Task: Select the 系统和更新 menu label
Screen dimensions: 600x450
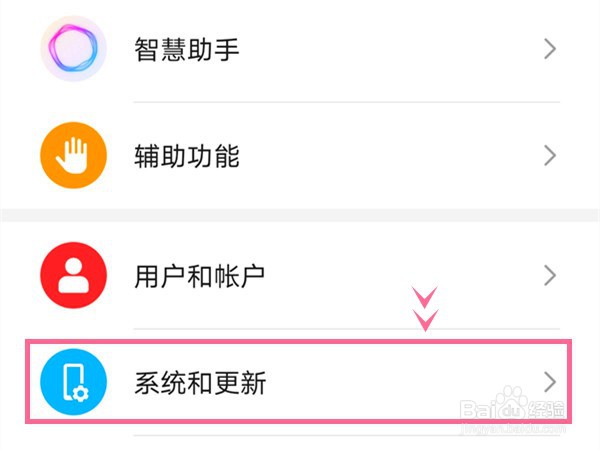Action: coord(200,382)
